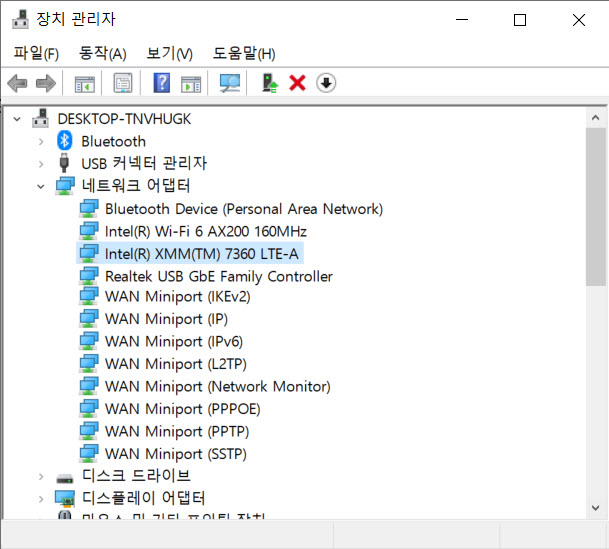This screenshot has width=609, height=549.
Task: Click the scrollbar up arrow
Action: (x=595, y=118)
